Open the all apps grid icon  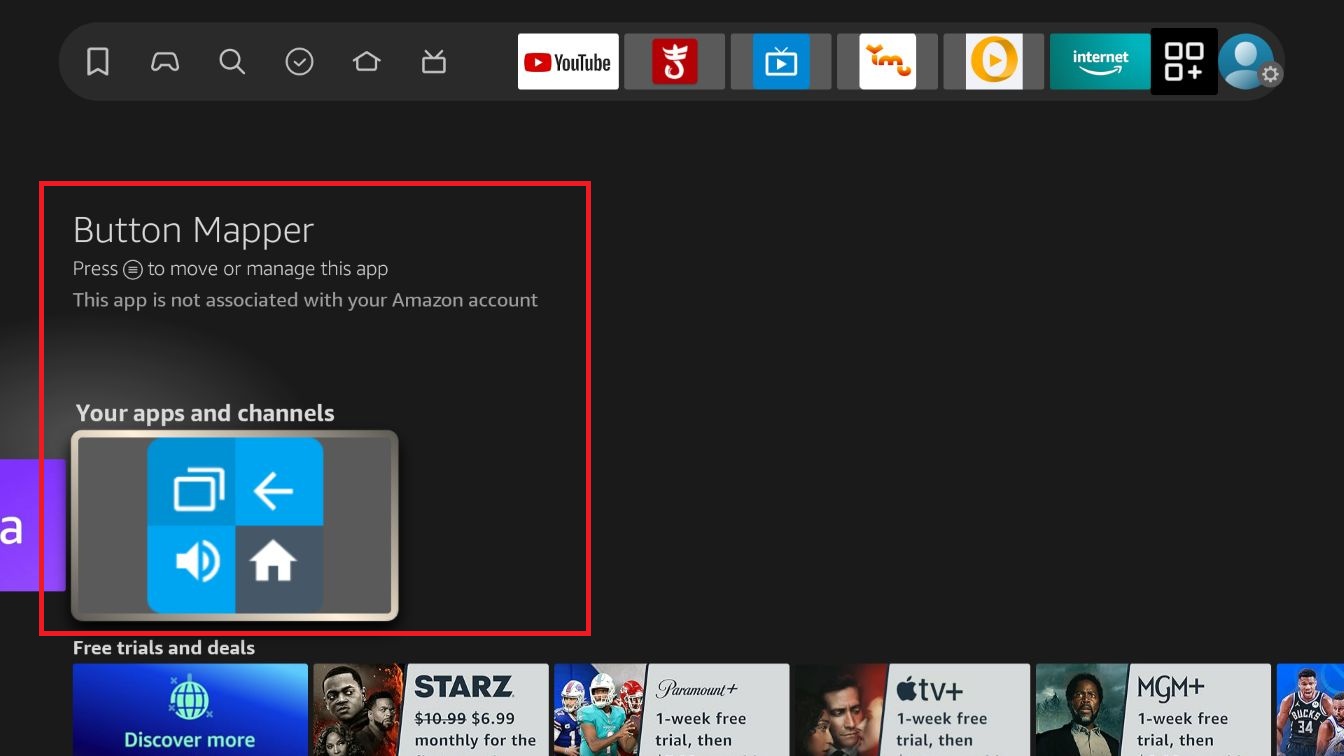tap(1184, 62)
